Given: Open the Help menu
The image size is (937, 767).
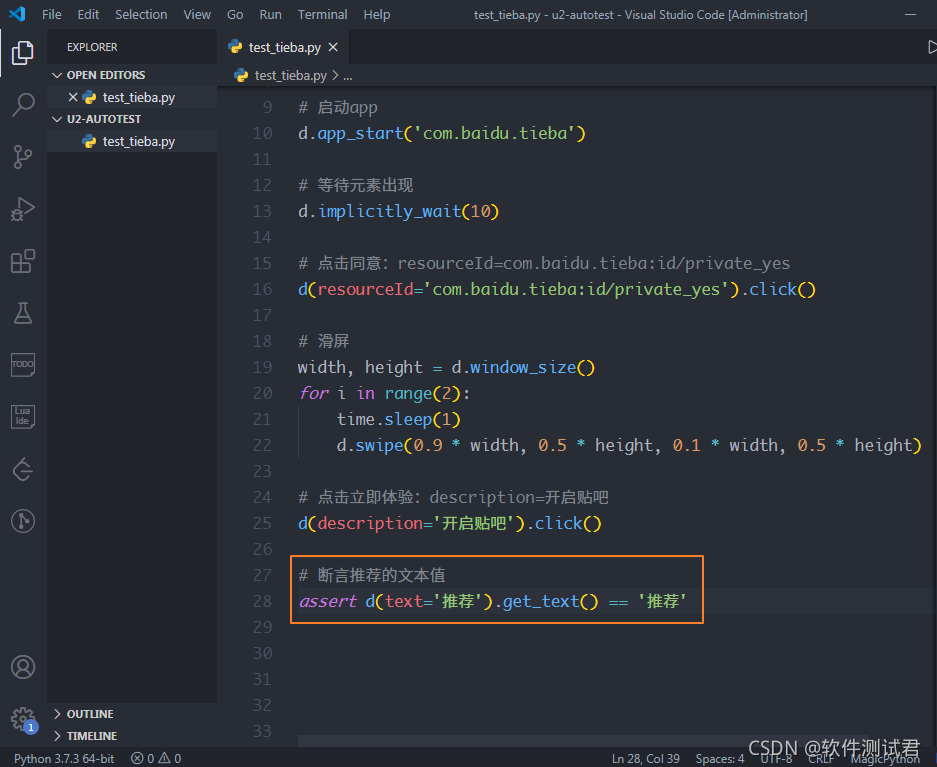Looking at the screenshot, I should click(x=376, y=14).
